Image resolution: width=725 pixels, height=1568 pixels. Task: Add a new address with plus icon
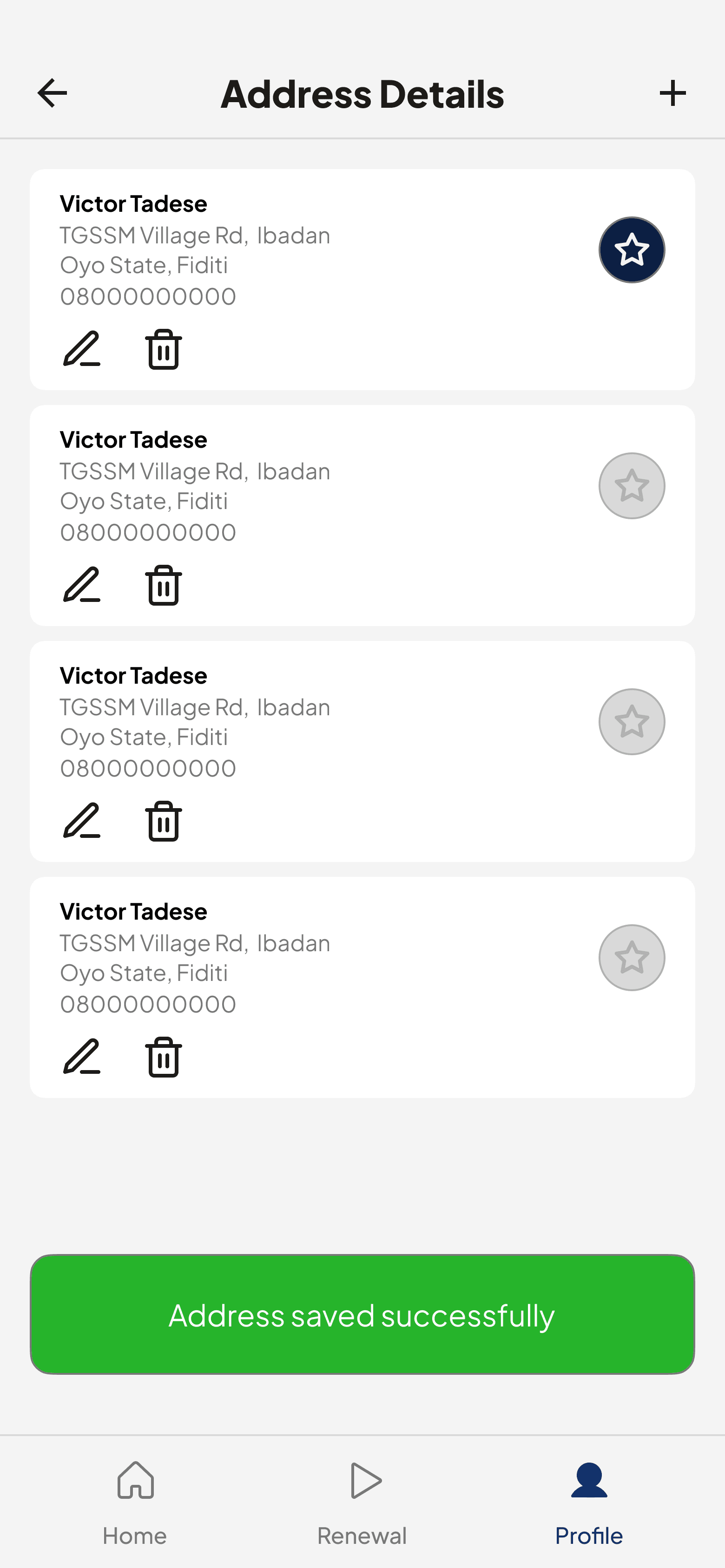click(x=672, y=93)
